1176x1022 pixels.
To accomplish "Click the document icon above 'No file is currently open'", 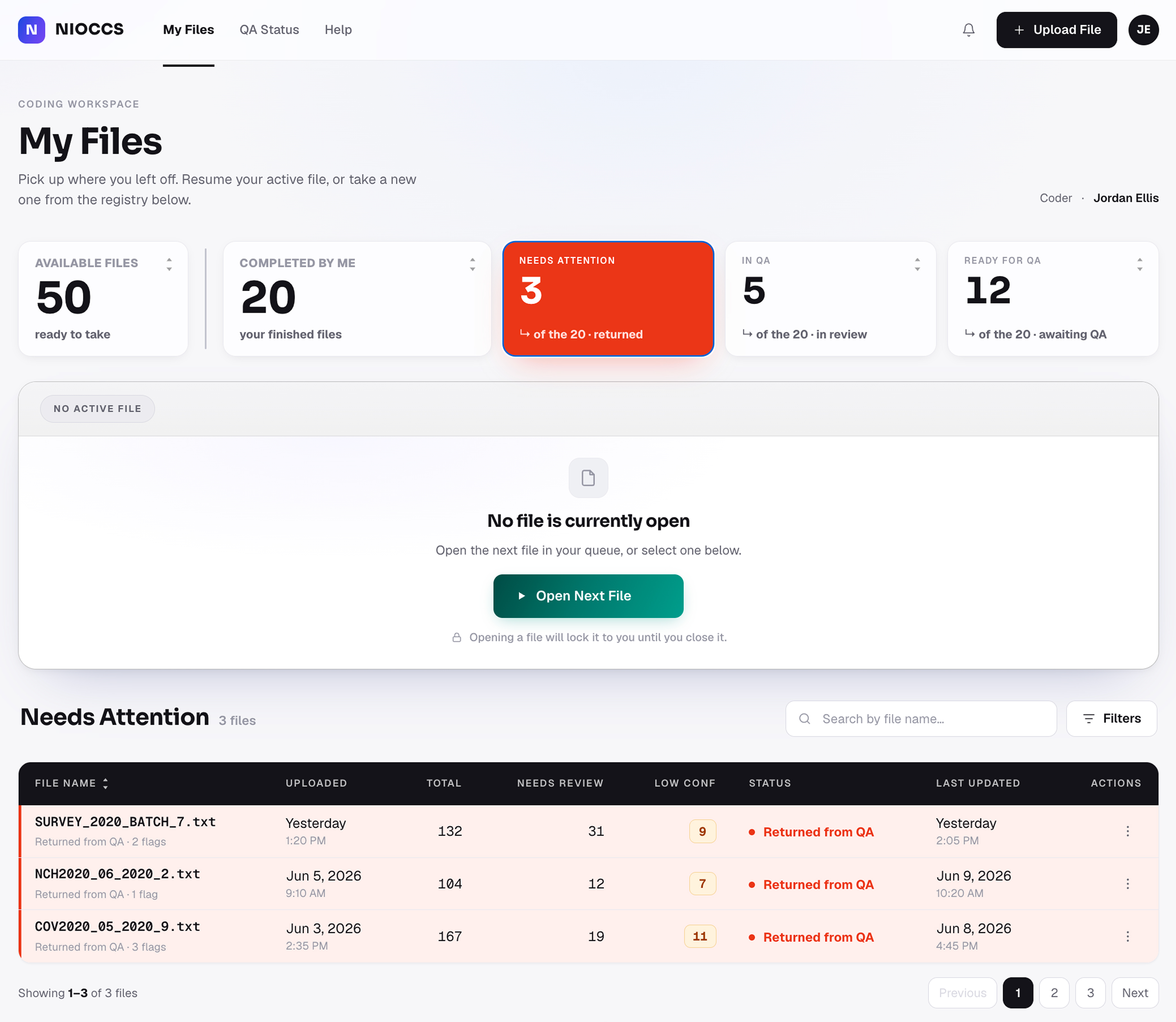I will pos(588,477).
